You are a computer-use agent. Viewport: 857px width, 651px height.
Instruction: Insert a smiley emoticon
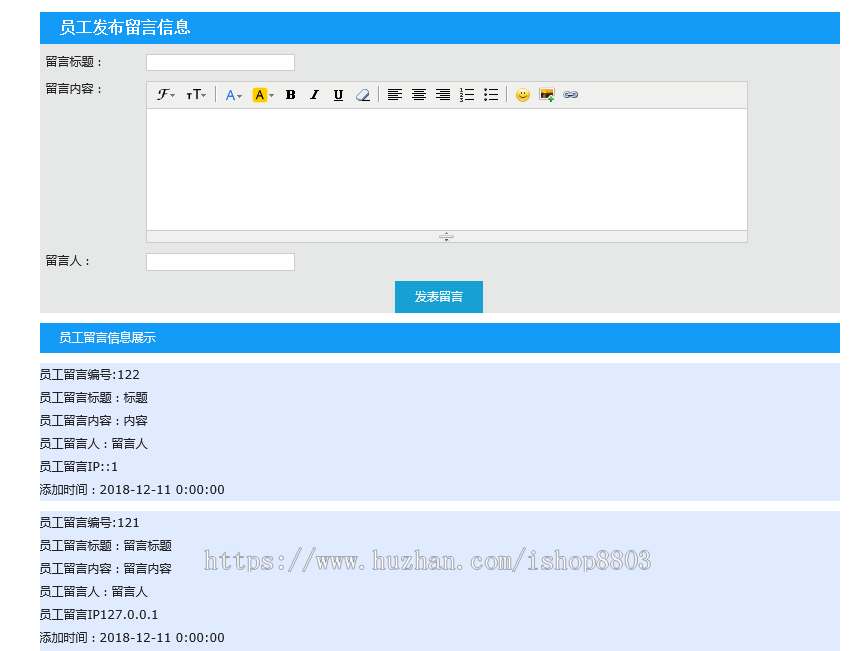point(522,94)
